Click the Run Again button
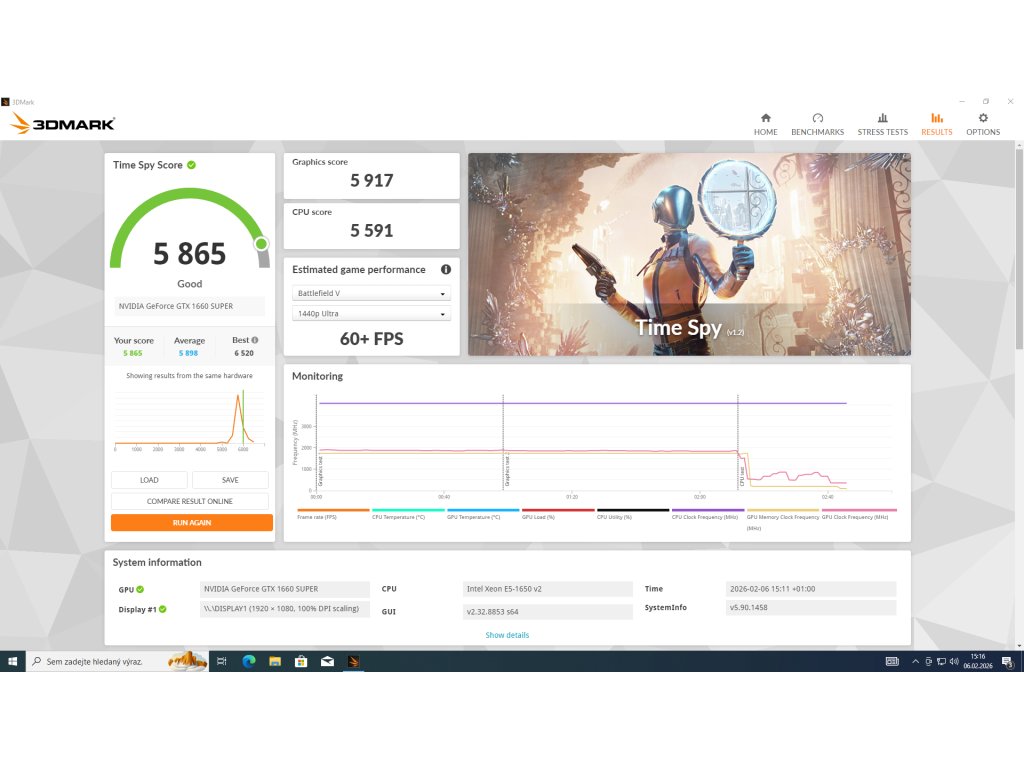 (191, 523)
